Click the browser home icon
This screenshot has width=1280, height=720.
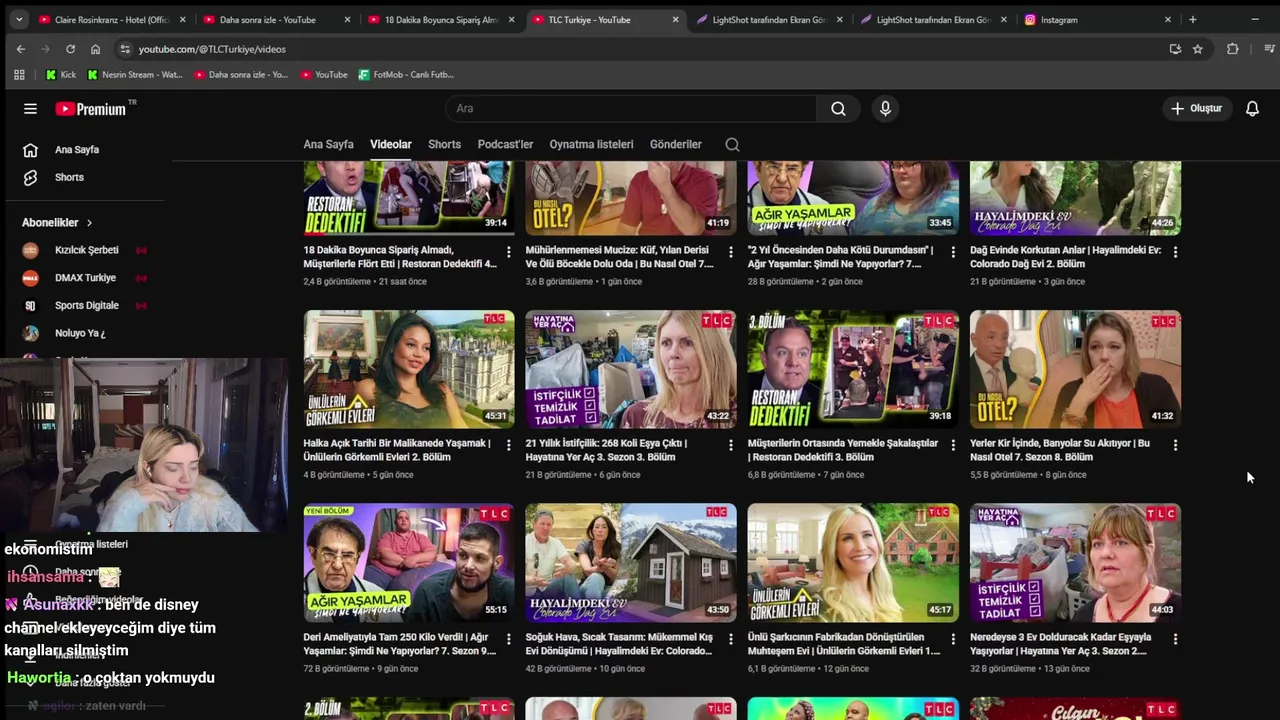tap(95, 49)
